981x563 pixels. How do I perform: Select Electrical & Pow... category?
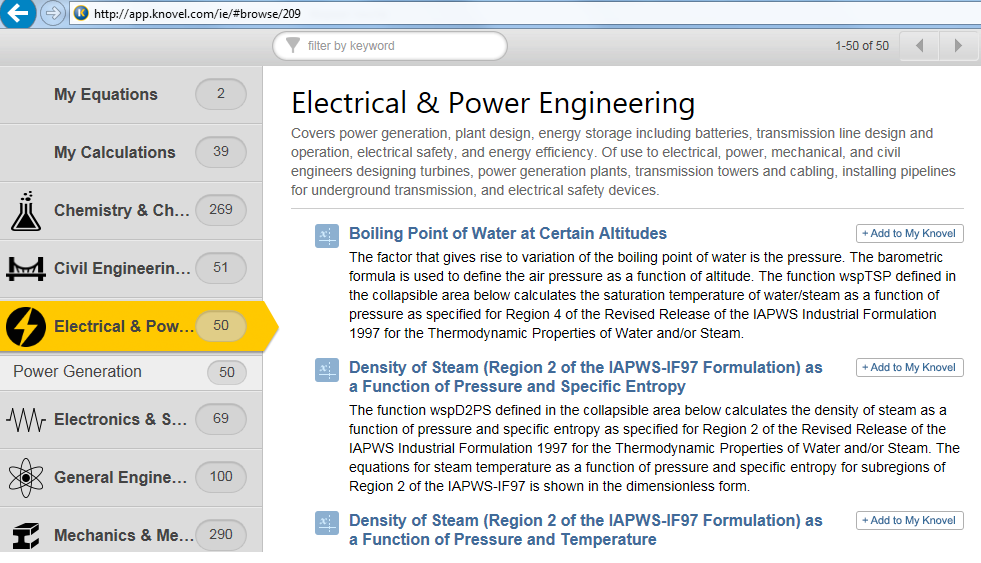(x=138, y=327)
